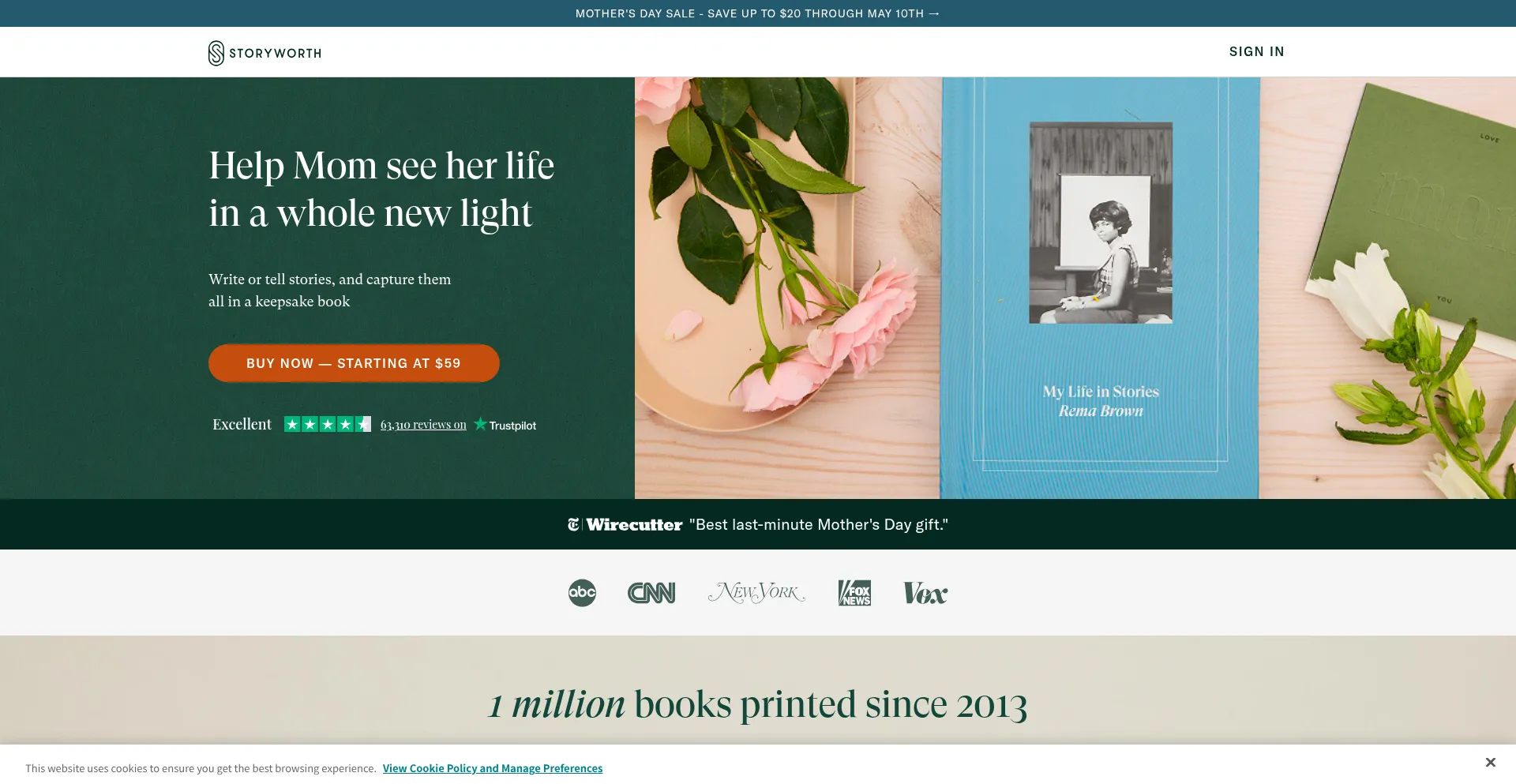Click the cookie notice message text

point(201,768)
